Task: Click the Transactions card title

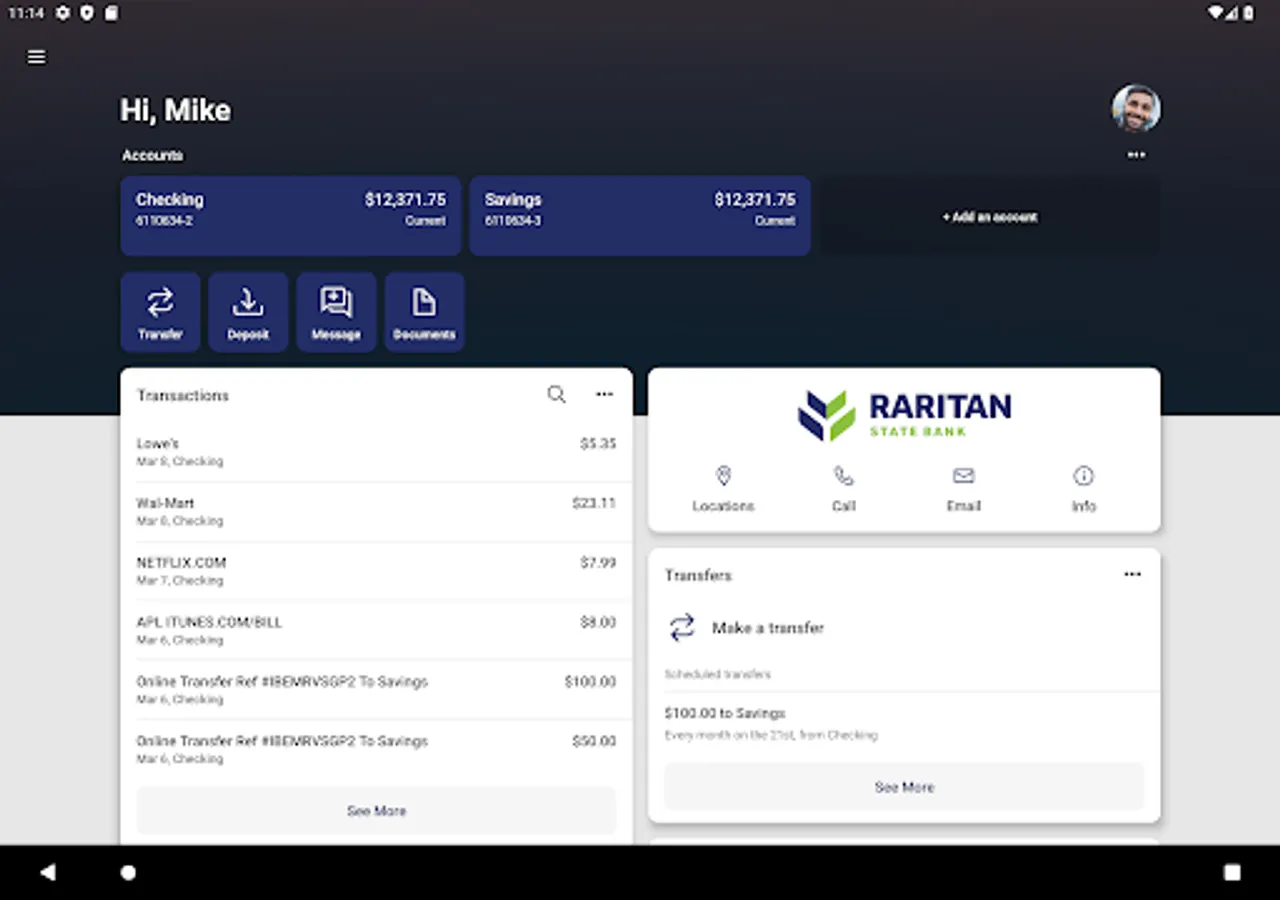Action: [x=183, y=395]
